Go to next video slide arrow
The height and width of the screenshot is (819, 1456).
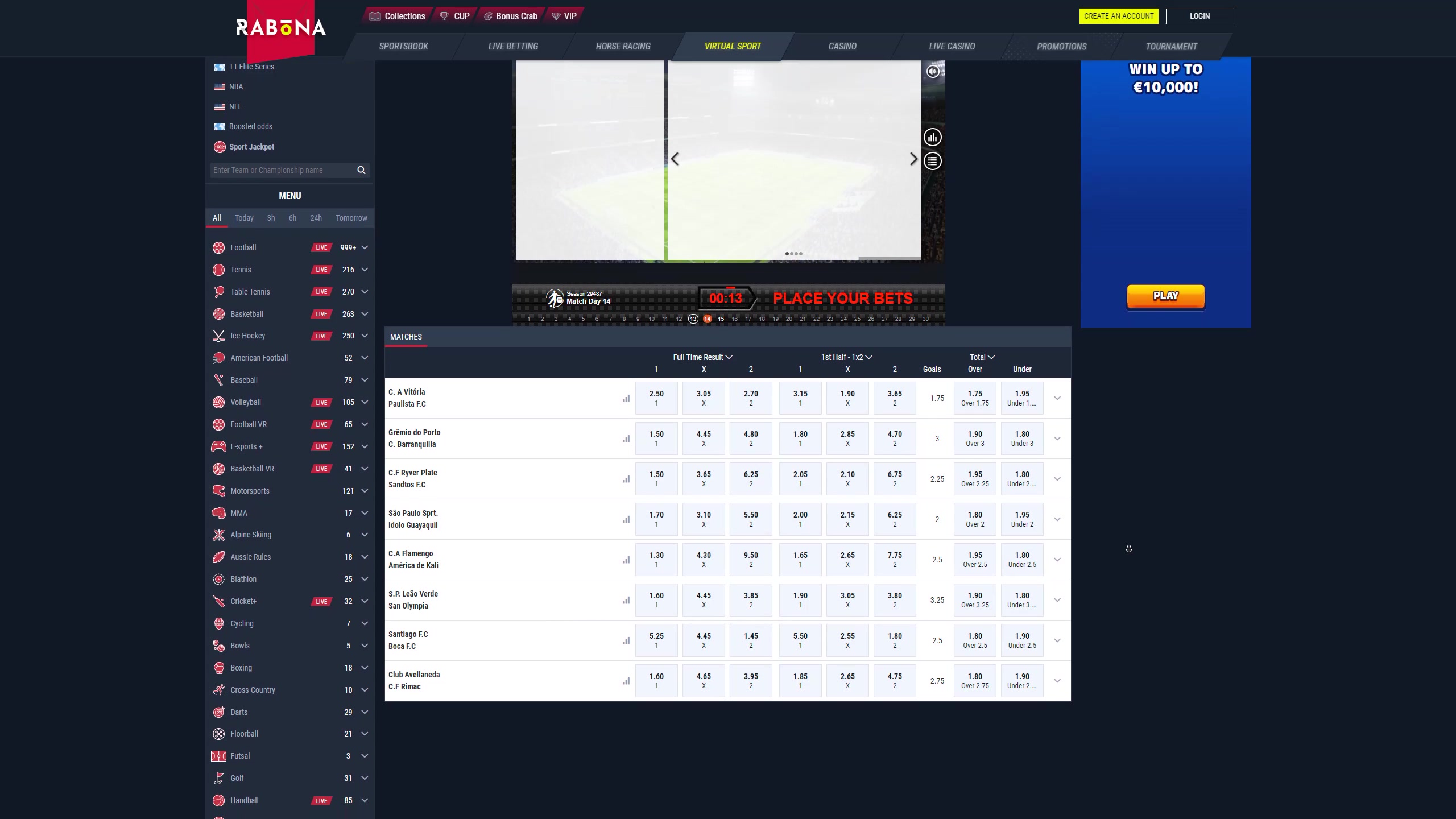(x=913, y=159)
